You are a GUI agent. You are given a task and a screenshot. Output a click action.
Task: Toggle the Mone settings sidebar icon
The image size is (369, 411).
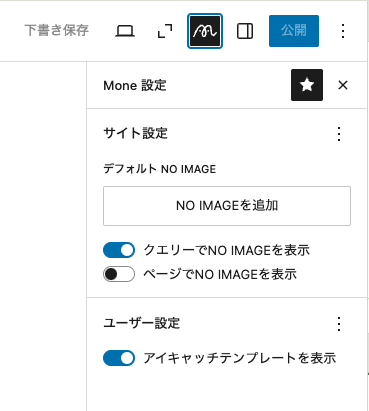pyautogui.click(x=205, y=31)
